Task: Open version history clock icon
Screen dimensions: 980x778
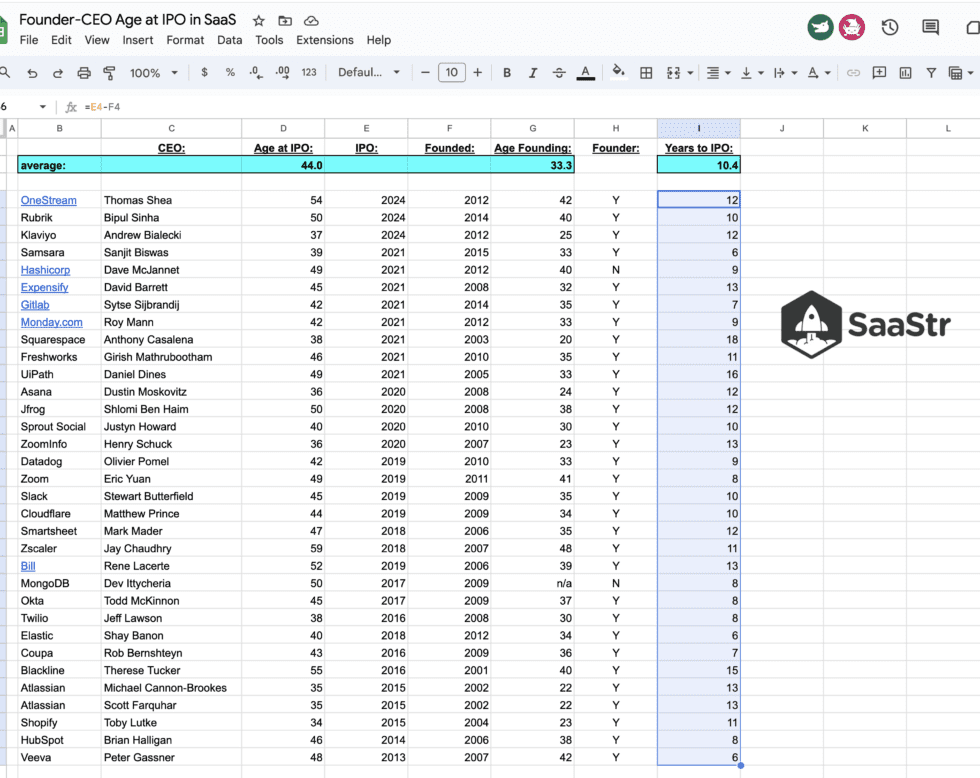Action: [x=889, y=27]
